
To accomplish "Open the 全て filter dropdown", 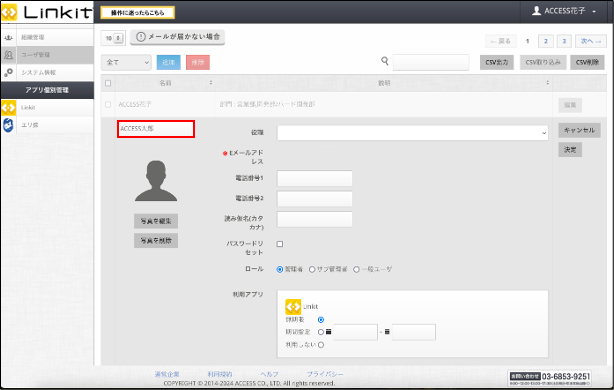I will pos(126,62).
